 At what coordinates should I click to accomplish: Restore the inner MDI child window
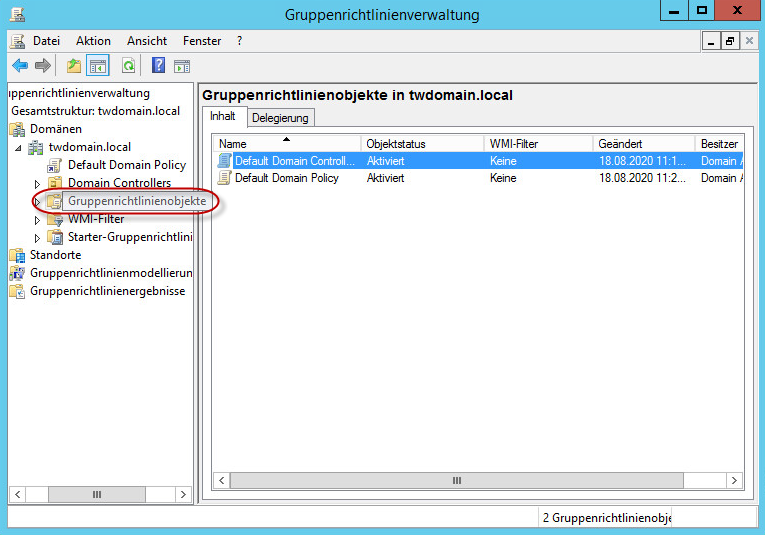coord(730,41)
